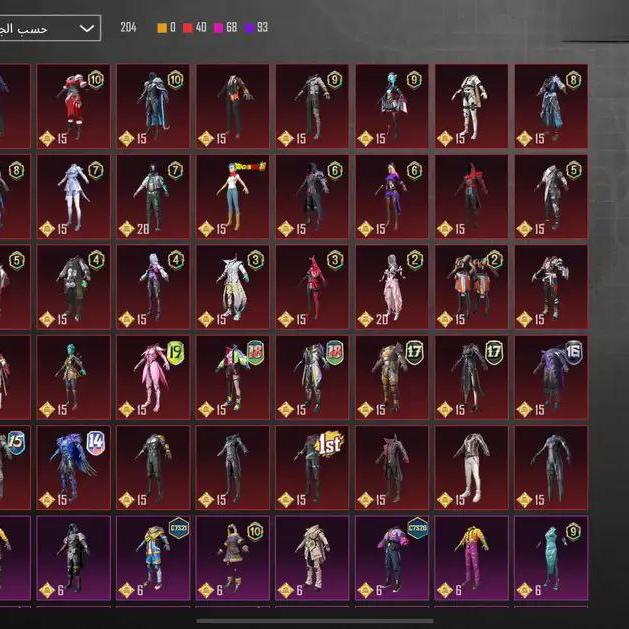Image resolution: width=629 pixels, height=629 pixels.
Task: Select the dark hooded armor costing 6
Action: tap(73, 558)
